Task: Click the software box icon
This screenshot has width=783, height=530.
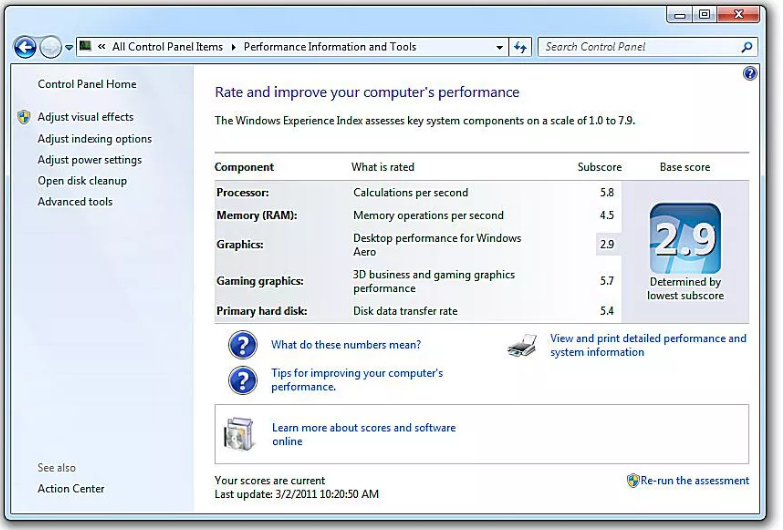Action: [239, 434]
